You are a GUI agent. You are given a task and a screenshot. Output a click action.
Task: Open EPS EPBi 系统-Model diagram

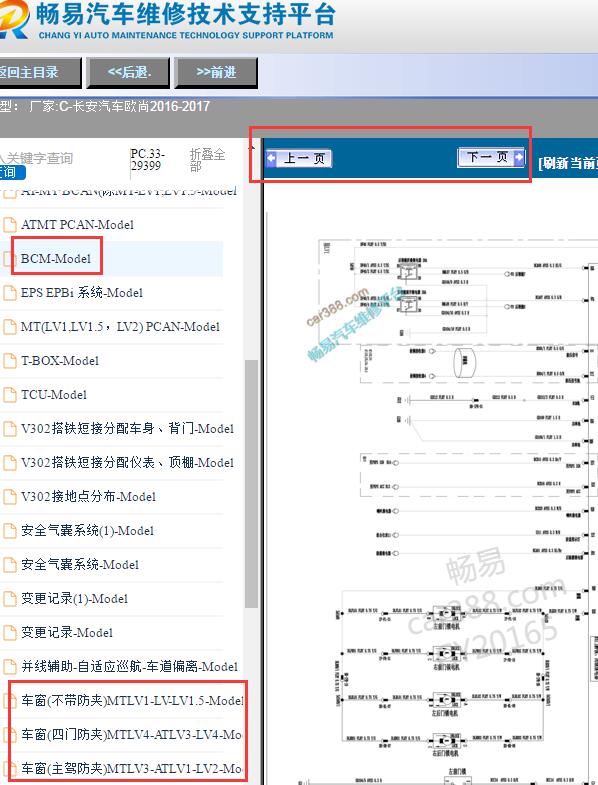coord(82,292)
